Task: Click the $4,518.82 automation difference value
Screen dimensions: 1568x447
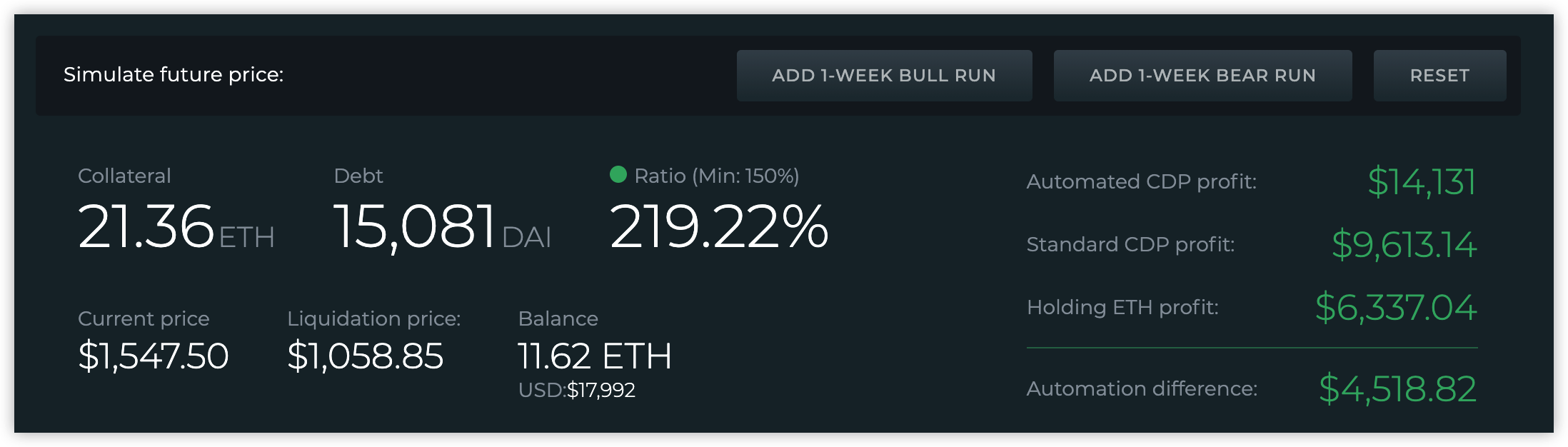Action: click(1397, 388)
